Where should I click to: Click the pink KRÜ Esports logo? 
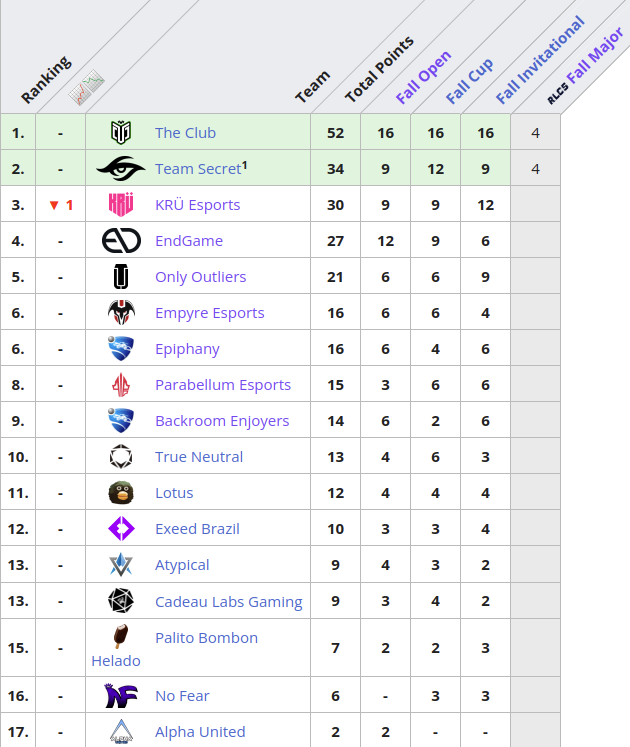pyautogui.click(x=121, y=205)
